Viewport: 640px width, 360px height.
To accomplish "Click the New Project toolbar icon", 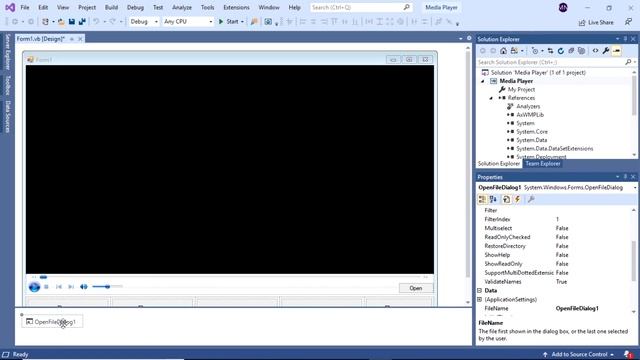I will point(45,22).
